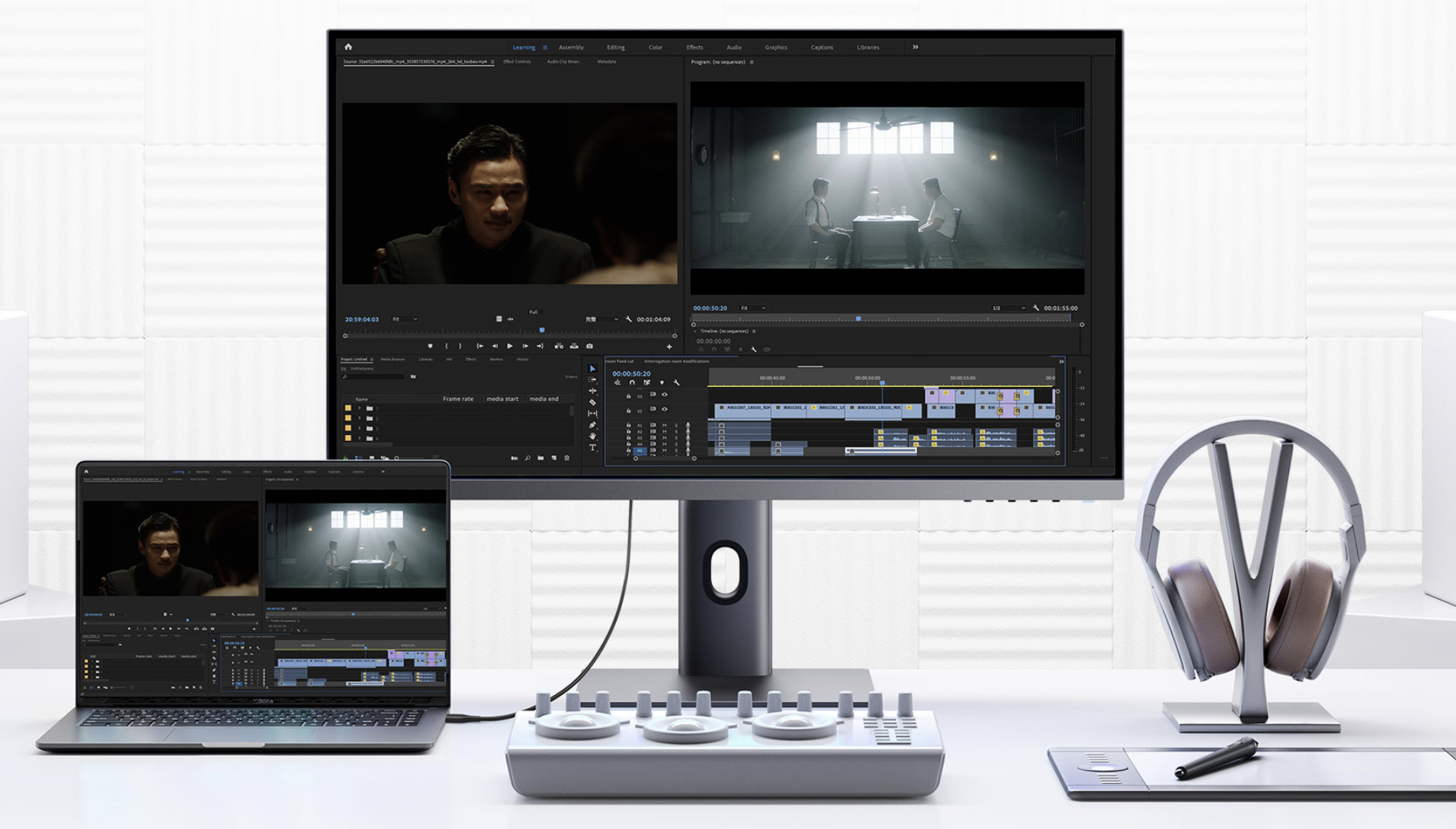This screenshot has width=1456, height=829.
Task: Select the Razor tool
Action: (x=592, y=402)
